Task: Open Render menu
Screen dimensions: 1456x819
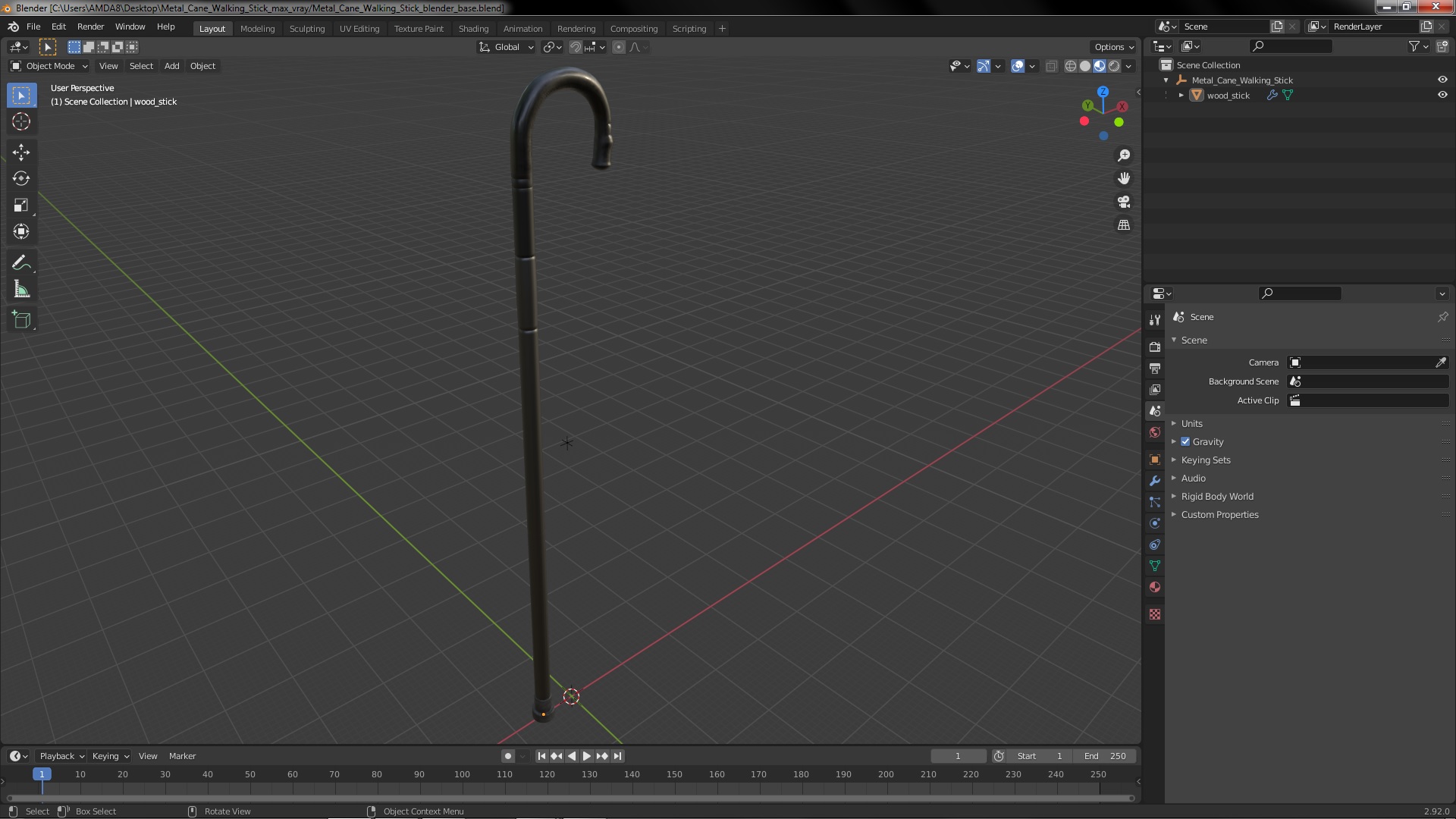Action: [90, 27]
